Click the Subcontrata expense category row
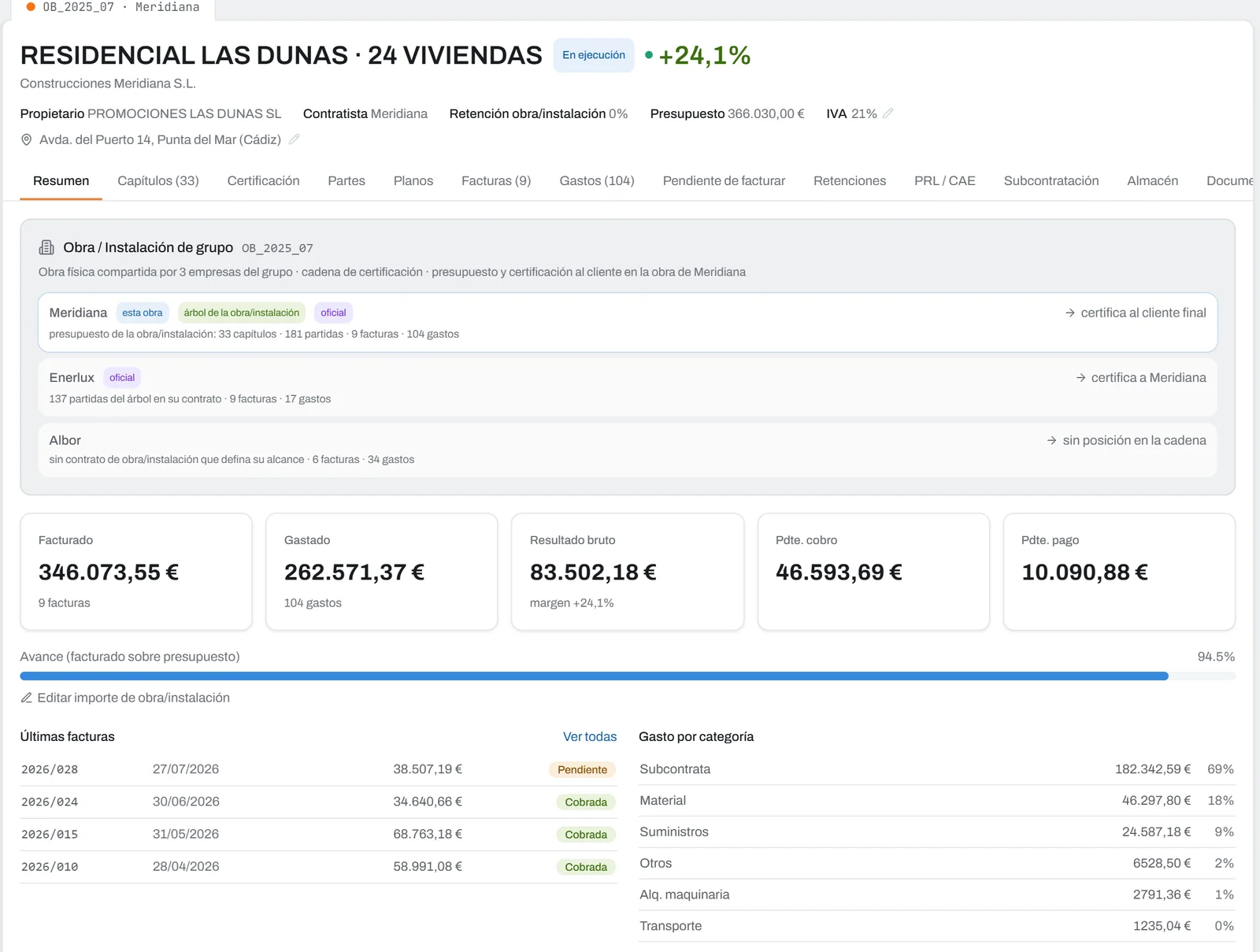Viewport: 1260px width, 952px height. click(x=937, y=769)
